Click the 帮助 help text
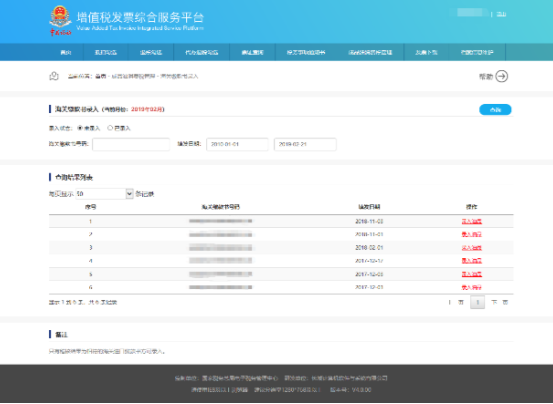The image size is (553, 404). pos(486,76)
